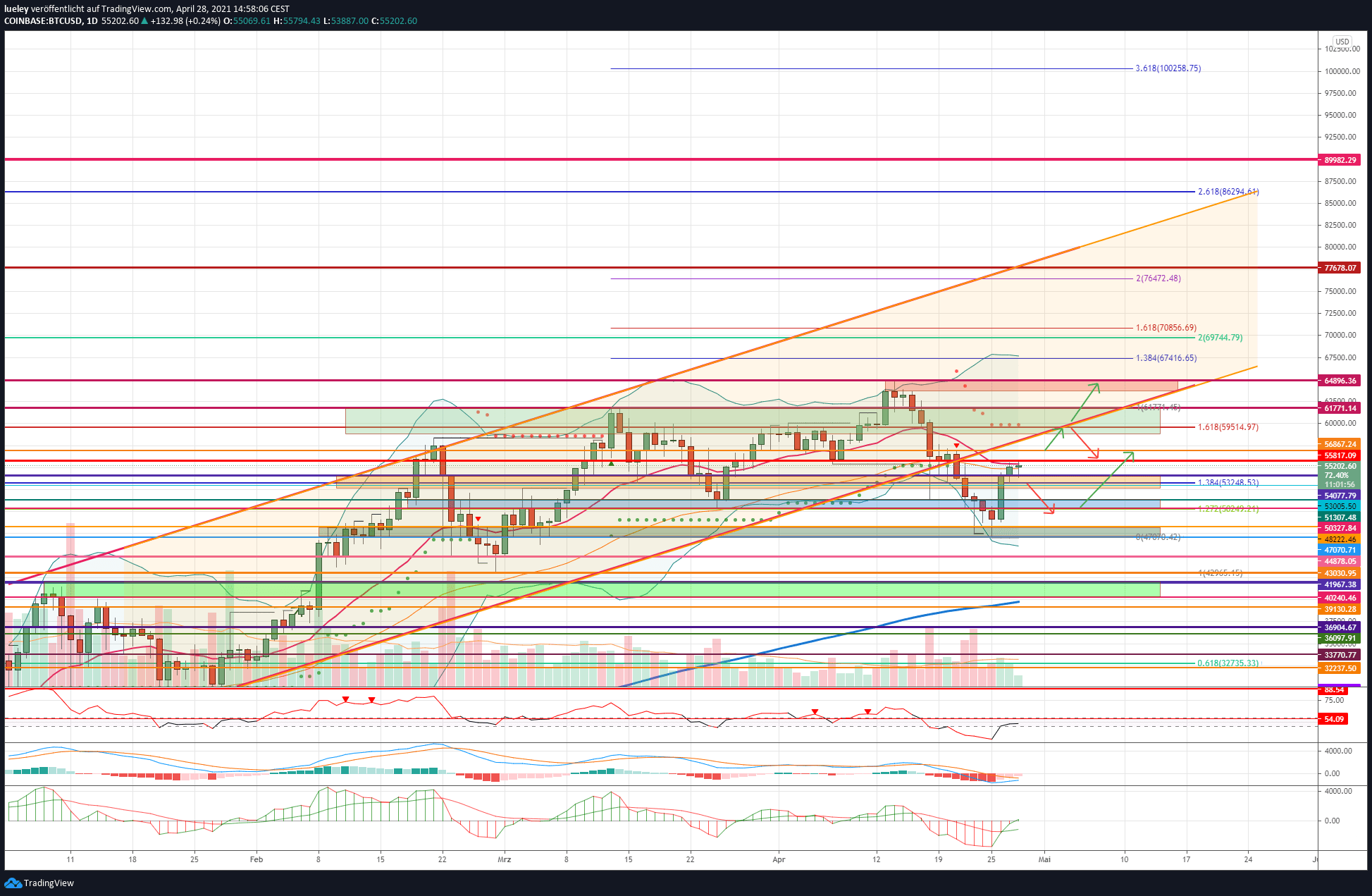Viewport: 1372px width, 896px height.
Task: Click the 1.384(53248.53) Fibonacci label
Action: pos(1228,483)
